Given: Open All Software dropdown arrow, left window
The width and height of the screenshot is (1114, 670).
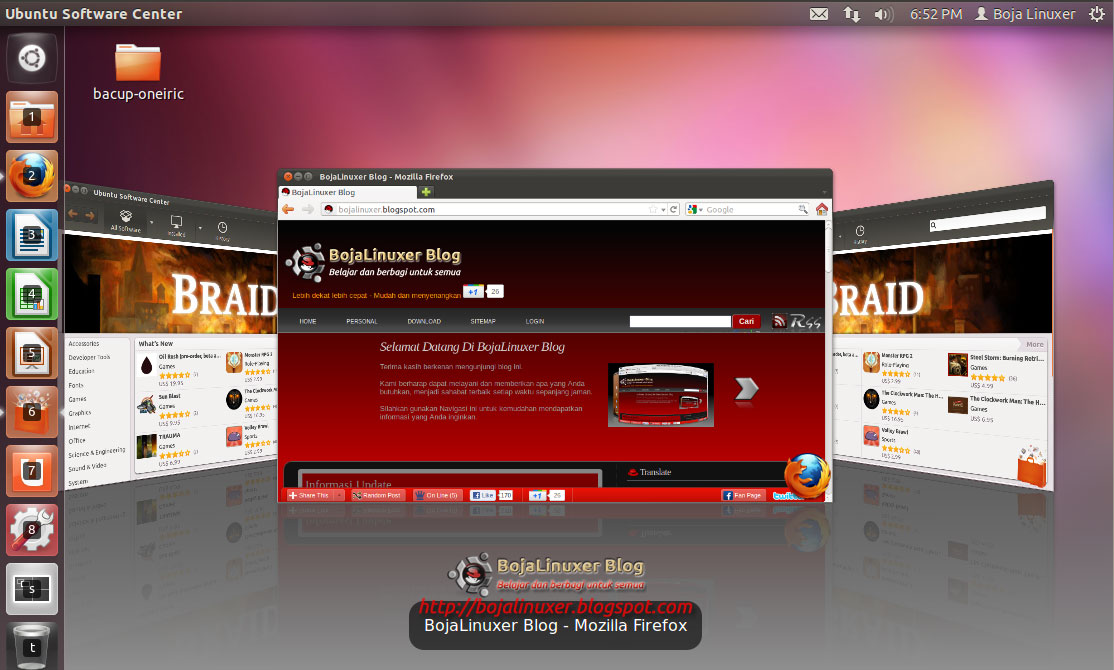Looking at the screenshot, I should click(151, 222).
